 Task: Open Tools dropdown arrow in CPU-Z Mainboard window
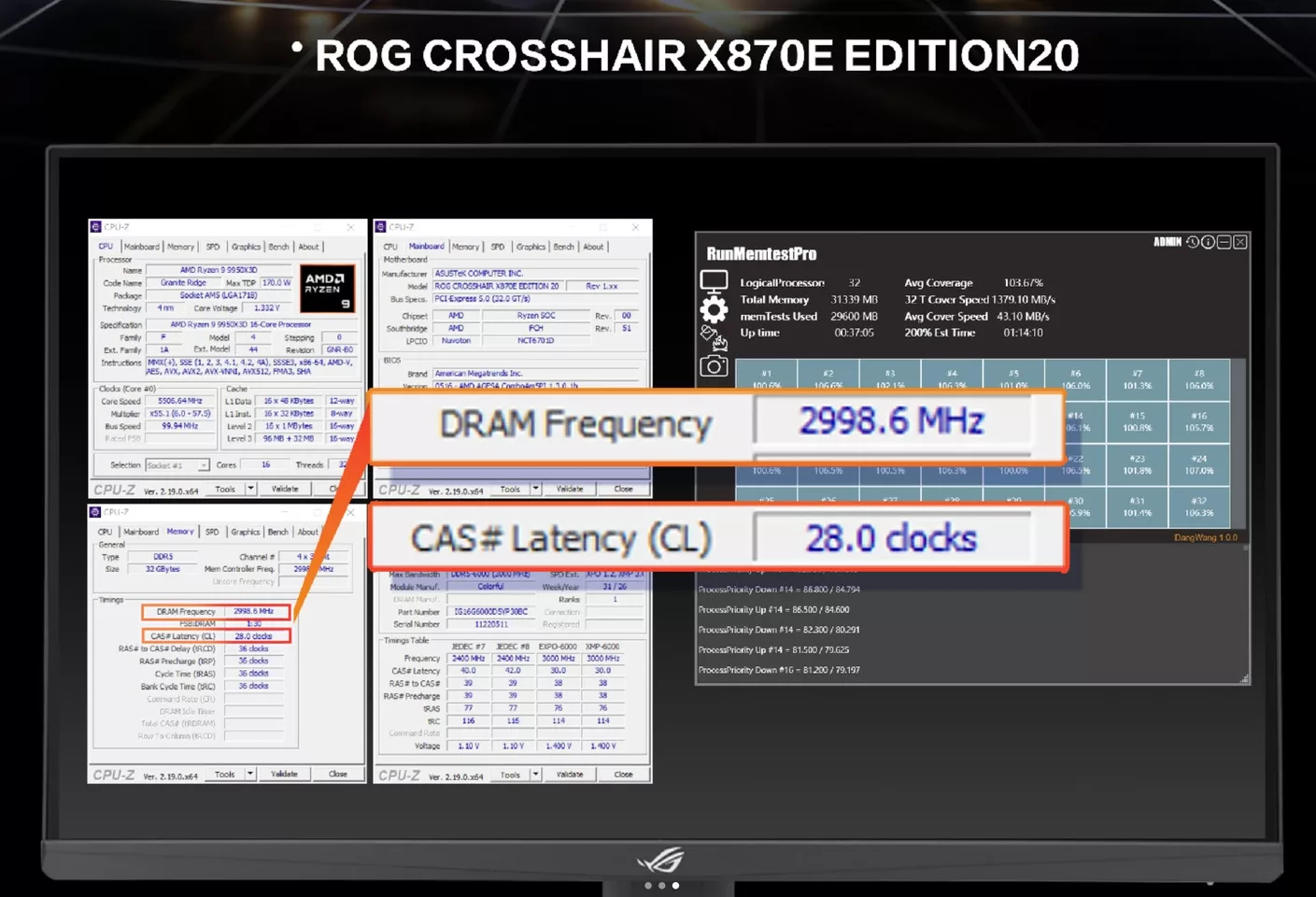(535, 489)
